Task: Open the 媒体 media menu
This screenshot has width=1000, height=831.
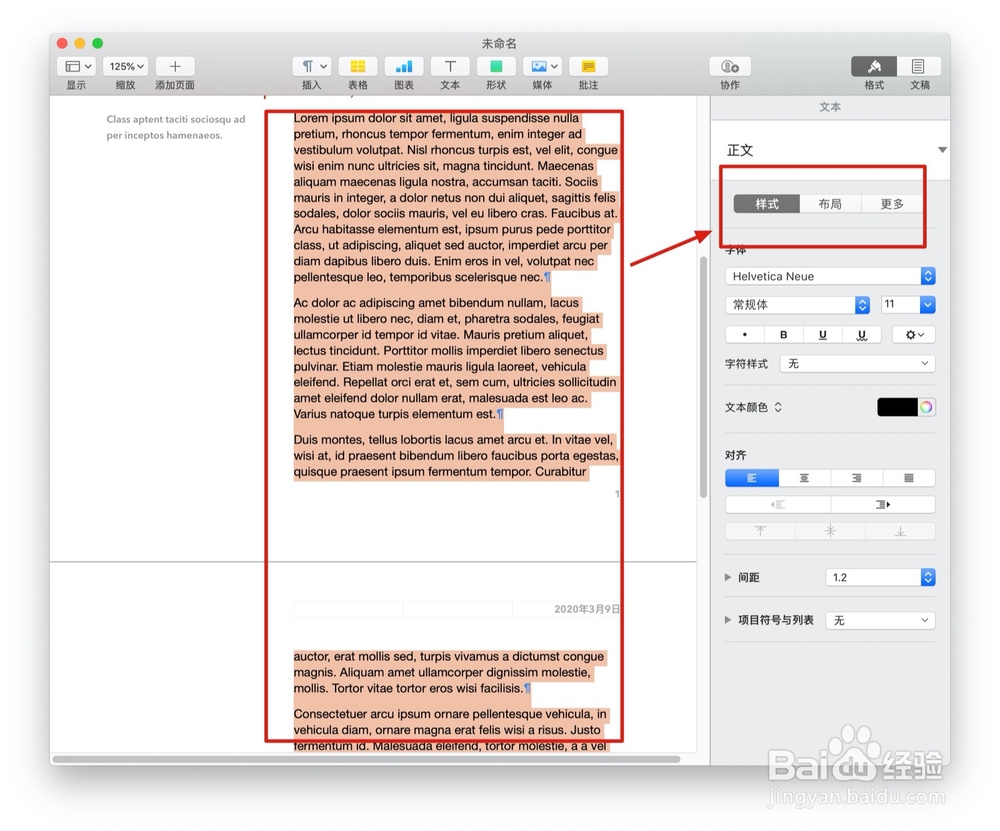Action: click(x=542, y=66)
